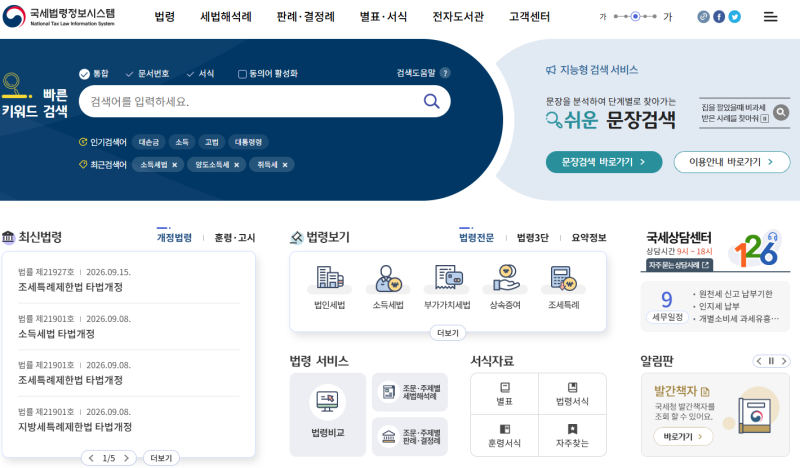Open the Facebook icon in header

click(x=719, y=17)
